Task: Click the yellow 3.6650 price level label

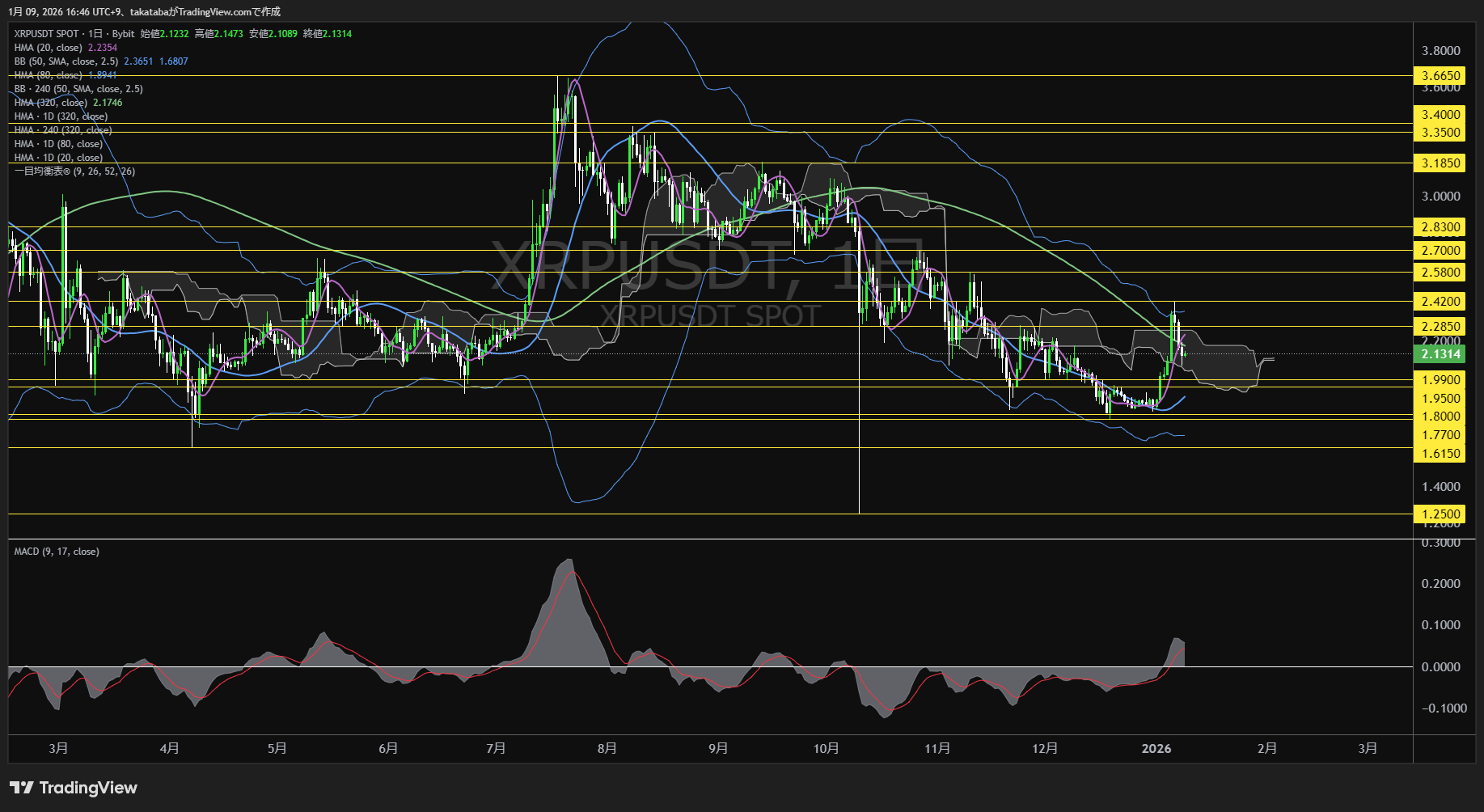Action: 1440,76
